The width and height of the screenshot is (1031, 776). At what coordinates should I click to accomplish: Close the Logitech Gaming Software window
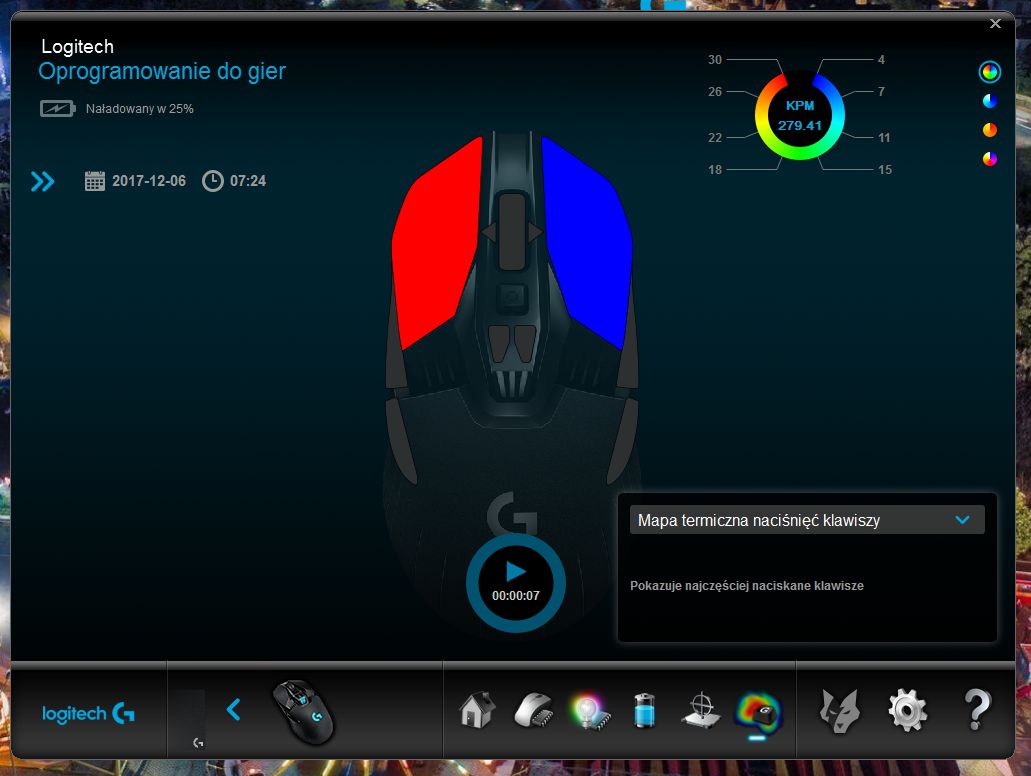click(x=995, y=24)
